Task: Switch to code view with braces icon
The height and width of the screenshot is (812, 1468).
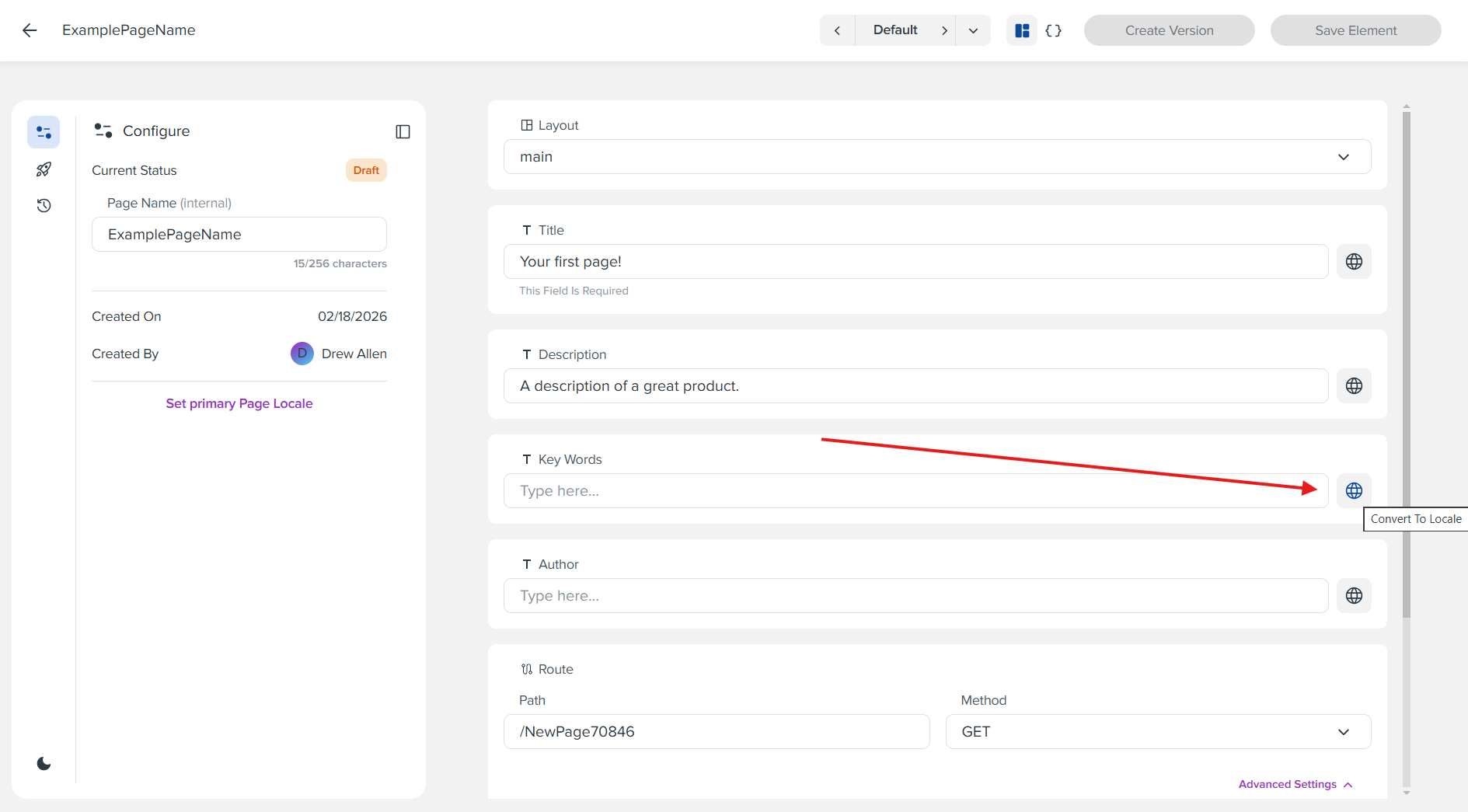Action: click(x=1054, y=30)
